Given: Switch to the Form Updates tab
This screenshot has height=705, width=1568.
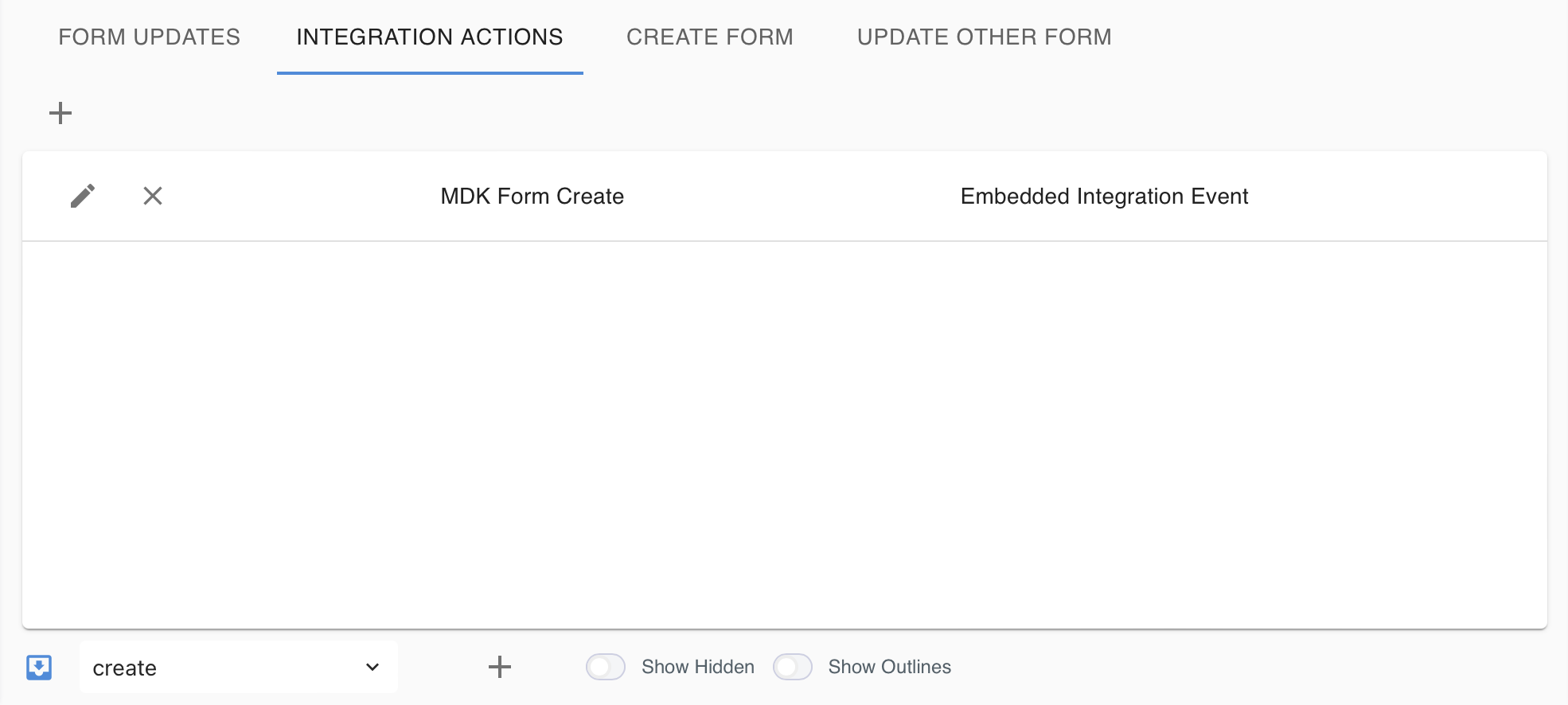Looking at the screenshot, I should click(x=149, y=37).
